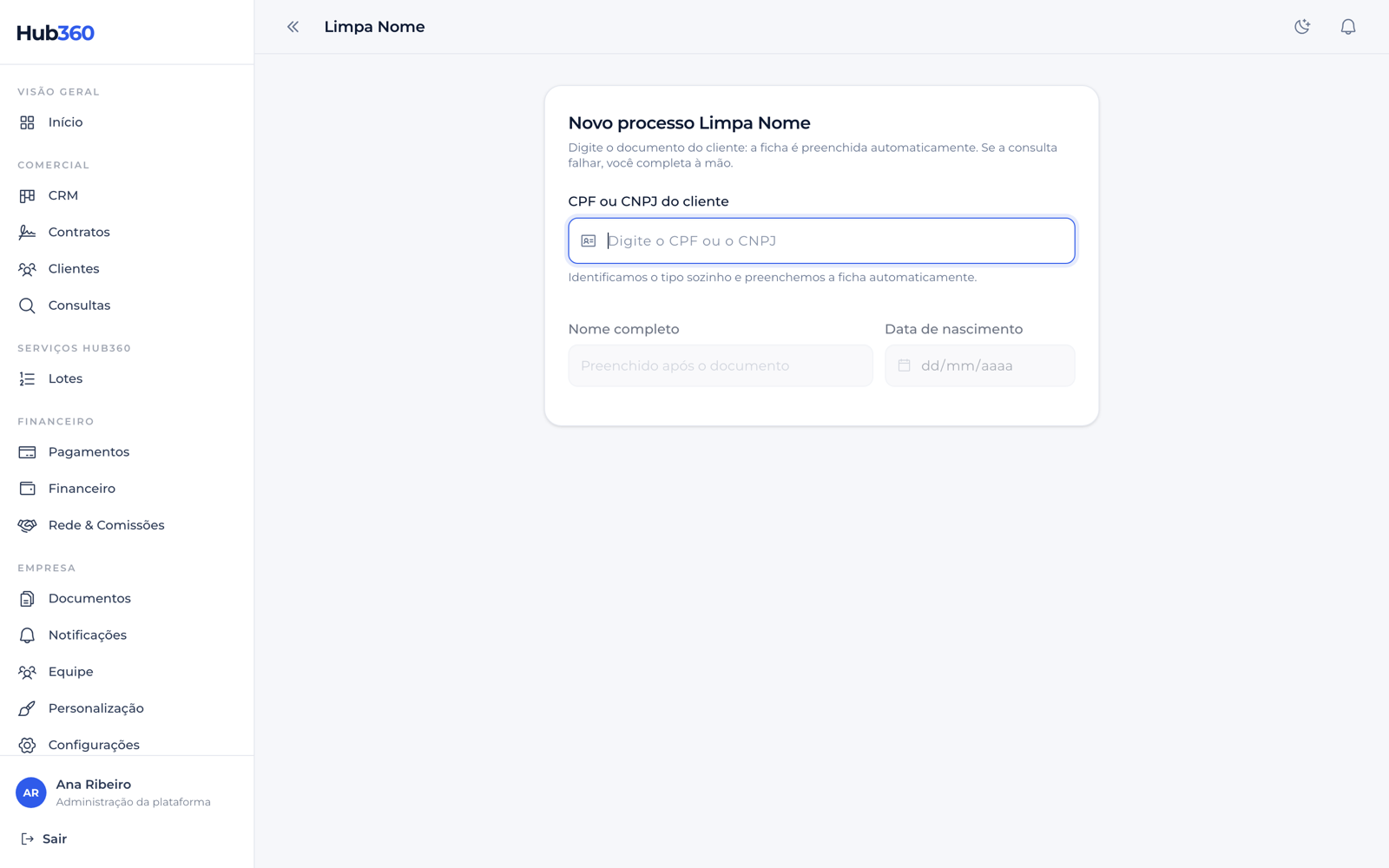Click the Financeiro wallet icon

pos(27,489)
